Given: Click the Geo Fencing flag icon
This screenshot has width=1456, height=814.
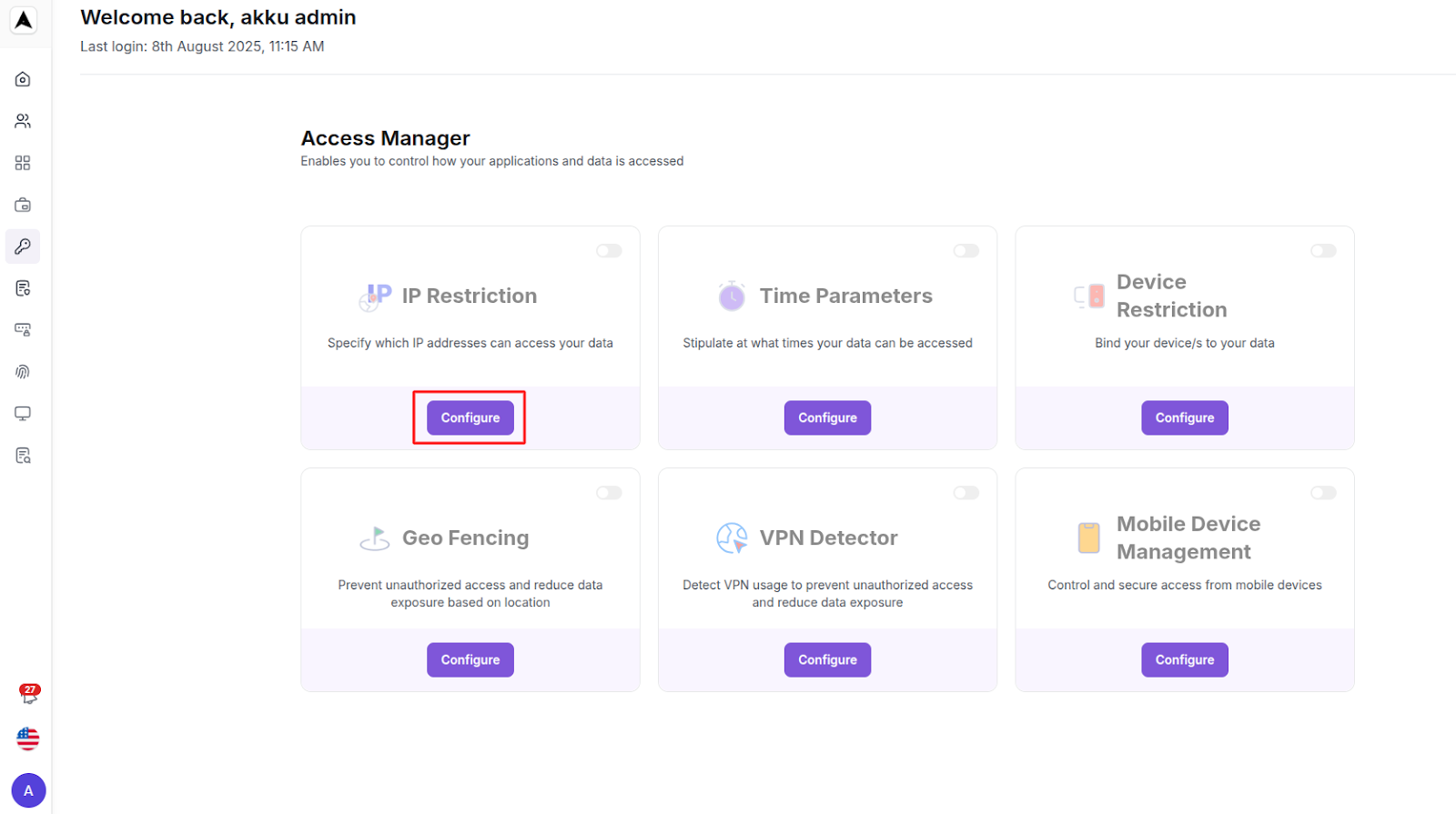Looking at the screenshot, I should click(x=375, y=538).
